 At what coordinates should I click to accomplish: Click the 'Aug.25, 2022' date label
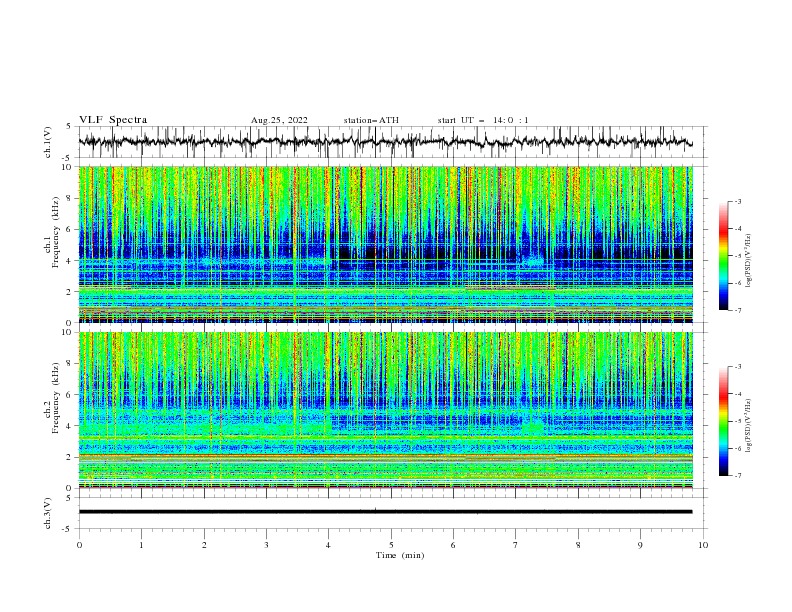[279, 120]
